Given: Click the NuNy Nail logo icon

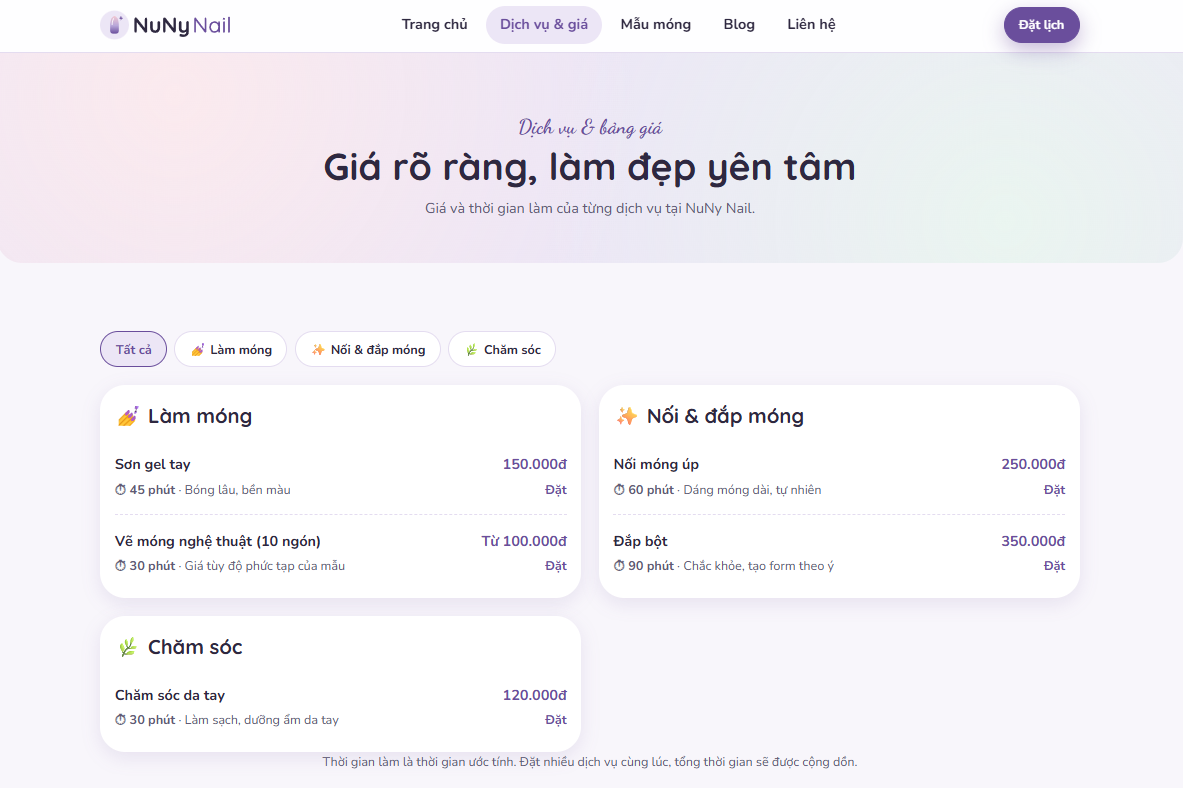Looking at the screenshot, I should click(x=114, y=25).
